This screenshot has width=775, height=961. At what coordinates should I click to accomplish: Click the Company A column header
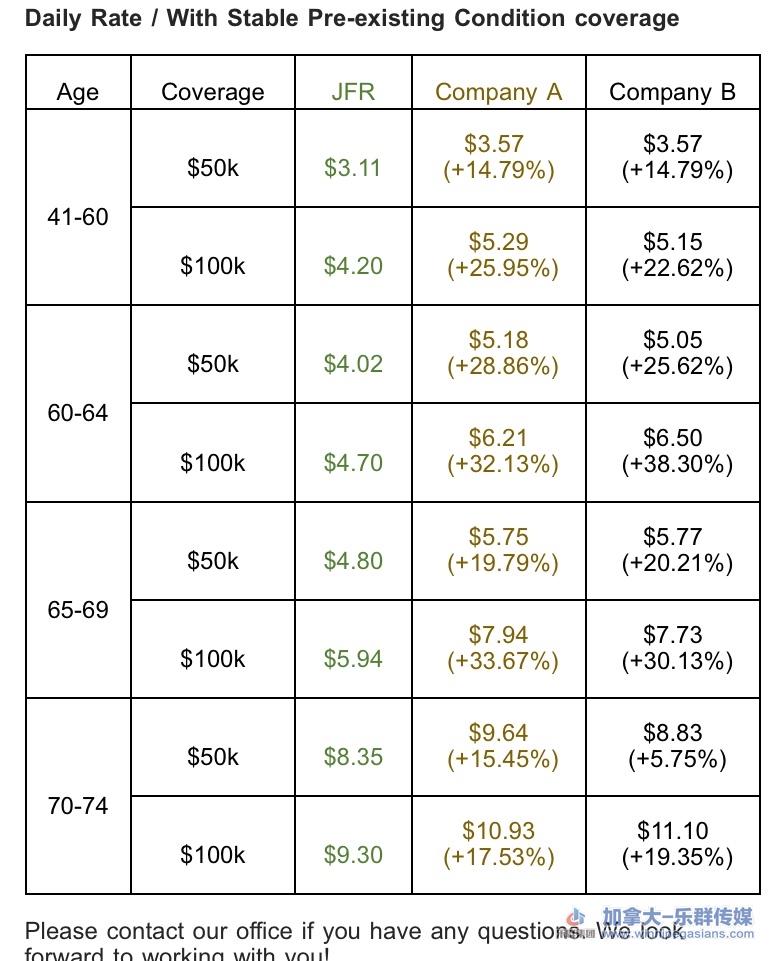pyautogui.click(x=498, y=92)
